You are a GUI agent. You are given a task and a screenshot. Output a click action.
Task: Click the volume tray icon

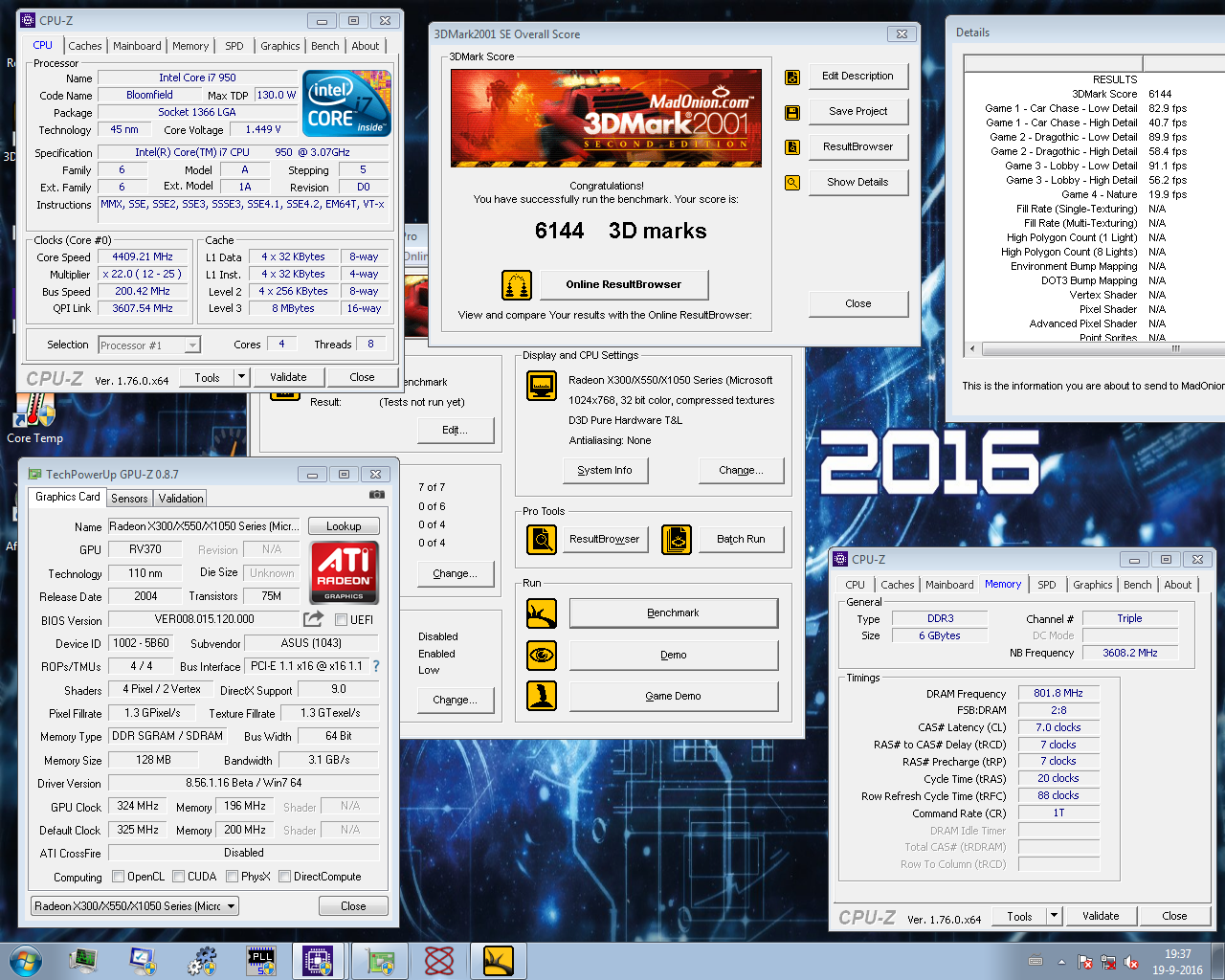pyautogui.click(x=1131, y=962)
